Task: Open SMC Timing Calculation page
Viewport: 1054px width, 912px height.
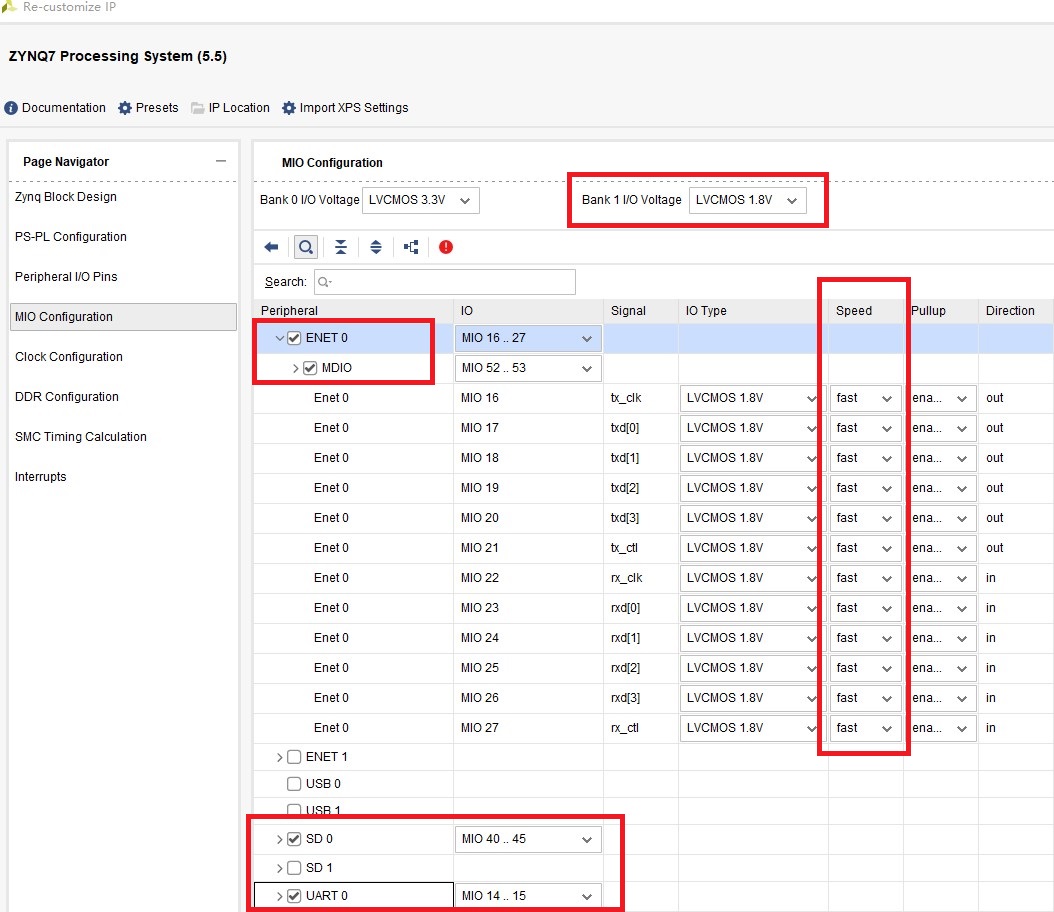Action: pos(81,437)
